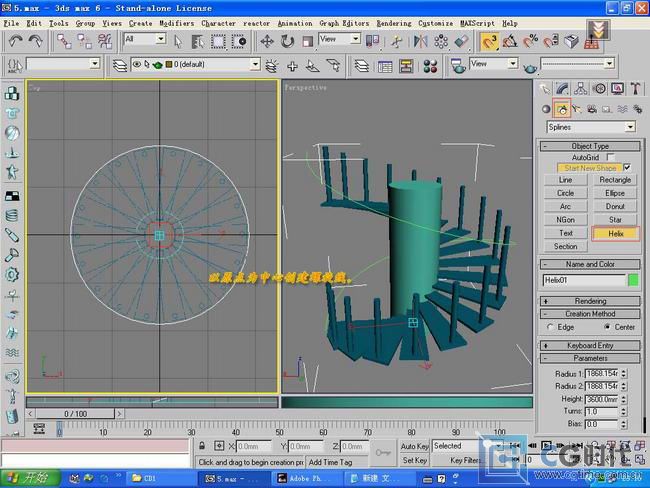Open the MAXScript menu

click(477, 23)
